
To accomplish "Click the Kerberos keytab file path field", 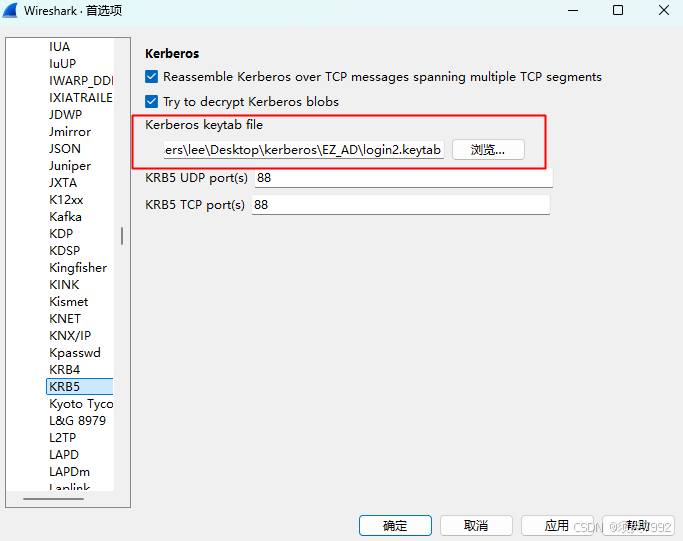I will tap(304, 150).
